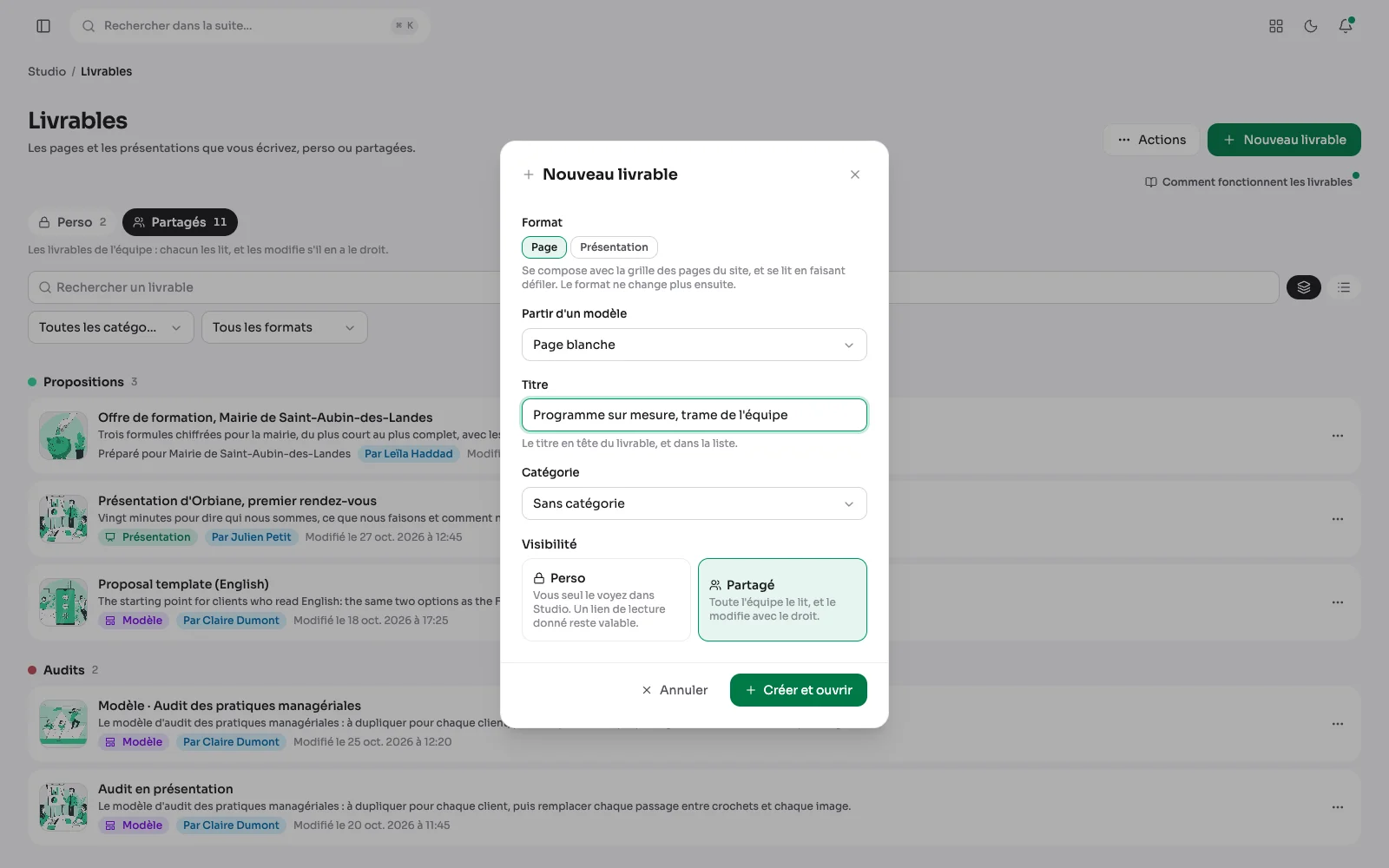Click the Nouveau livrable button
Viewport: 1389px width, 868px height.
pos(1284,140)
